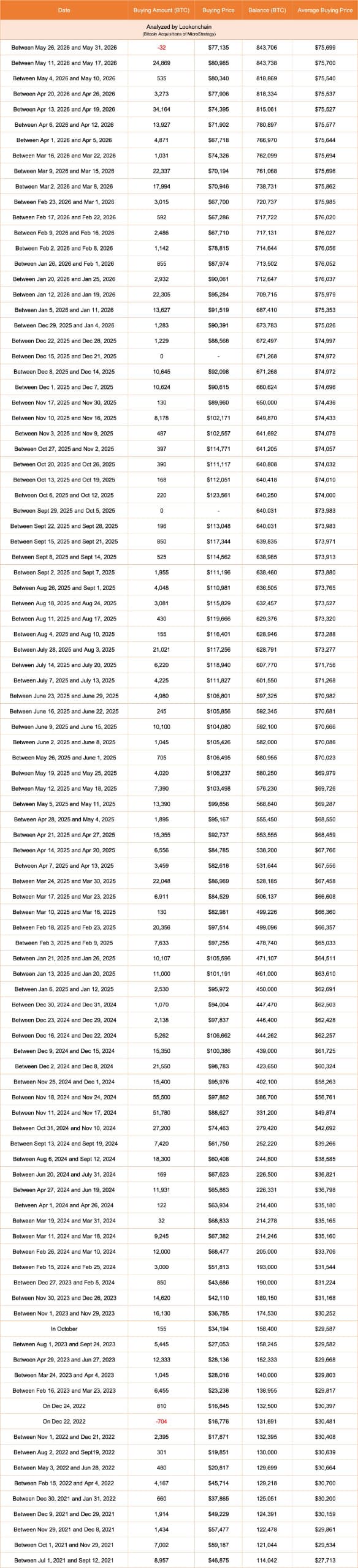Viewport: 358px width, 1568px height.
Task: Select the 'In October' date row
Action: 179,1329
